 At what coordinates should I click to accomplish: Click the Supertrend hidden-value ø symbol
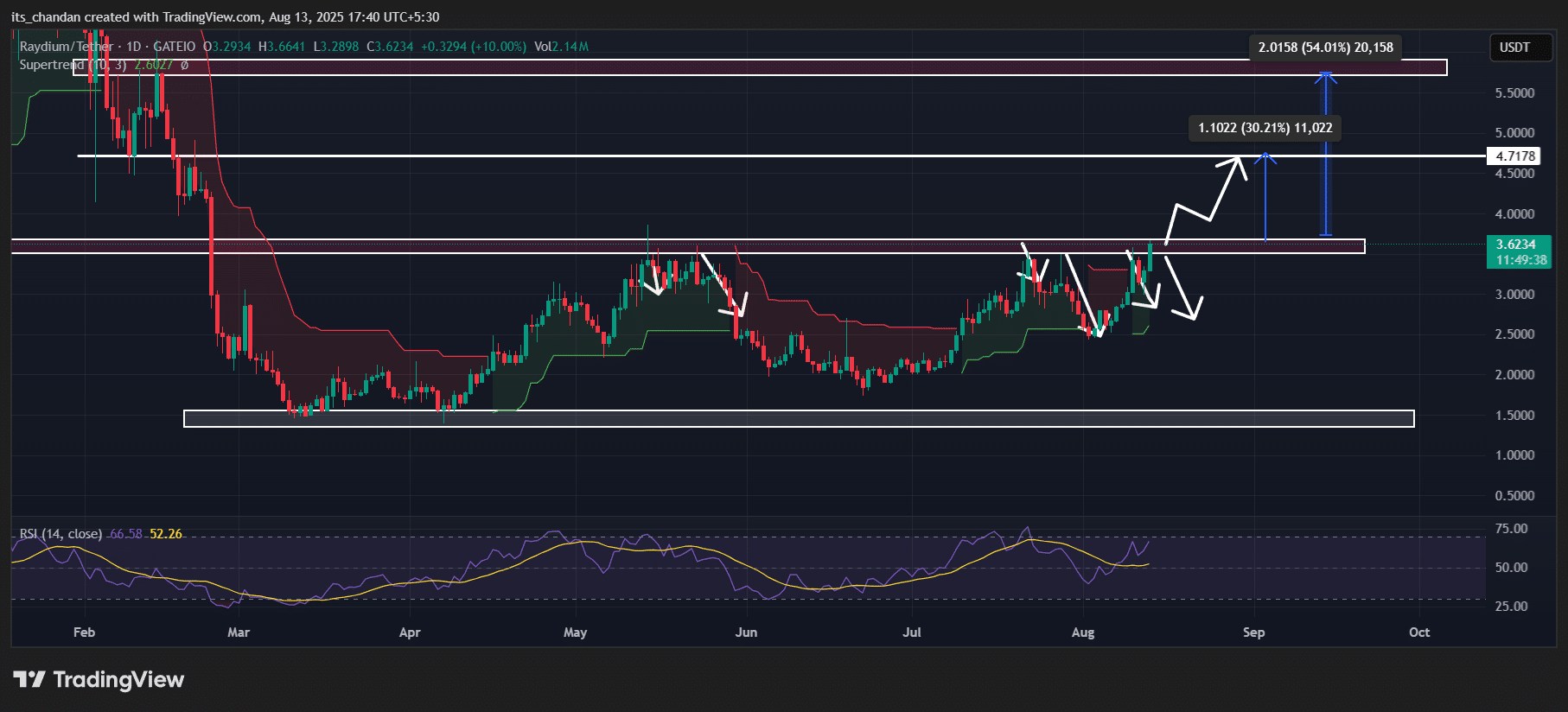184,65
